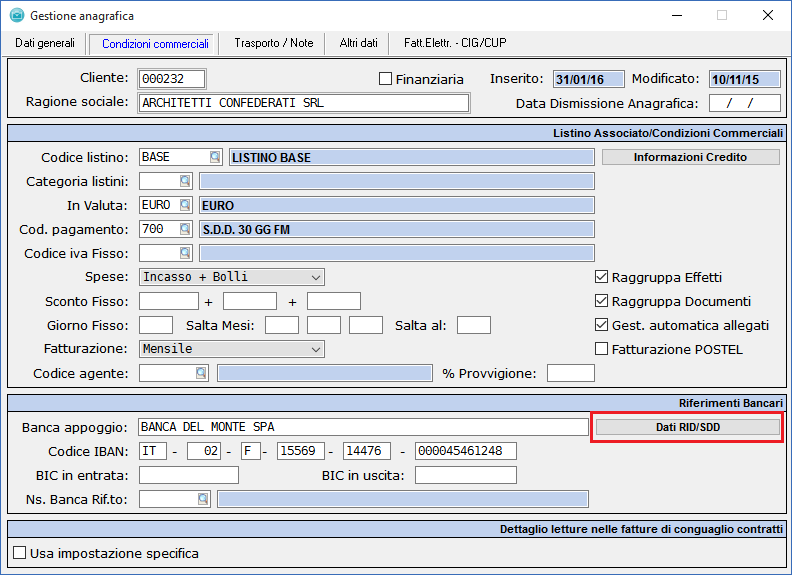Switch to Dati generali tab
Viewport: 792px width, 575px height.
(45, 43)
